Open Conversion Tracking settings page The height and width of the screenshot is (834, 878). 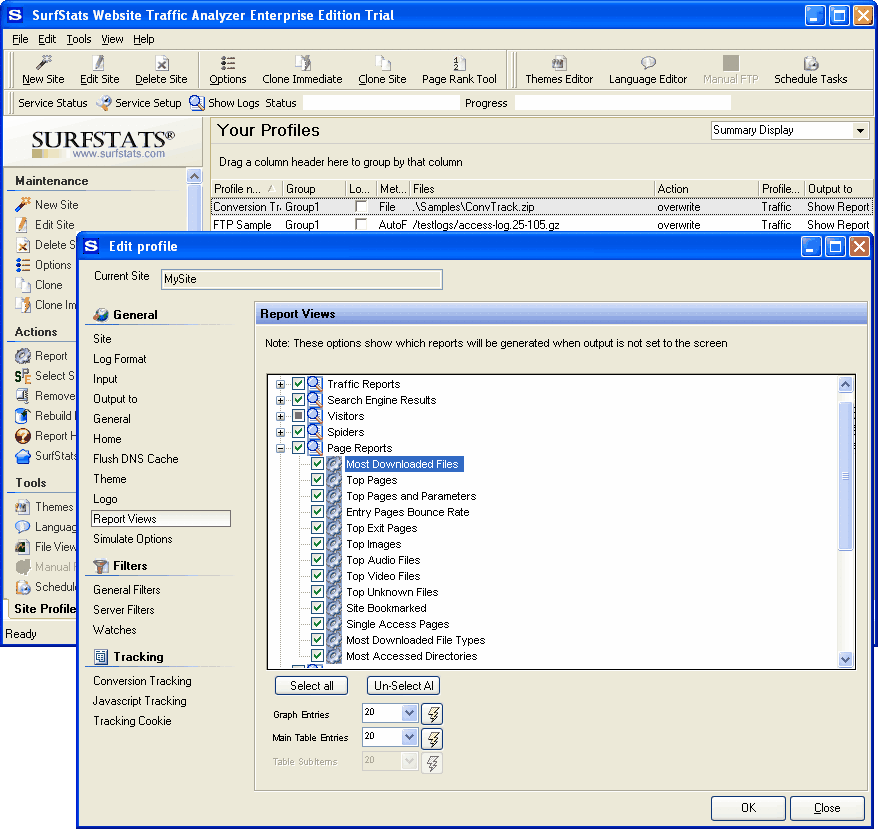pos(142,681)
